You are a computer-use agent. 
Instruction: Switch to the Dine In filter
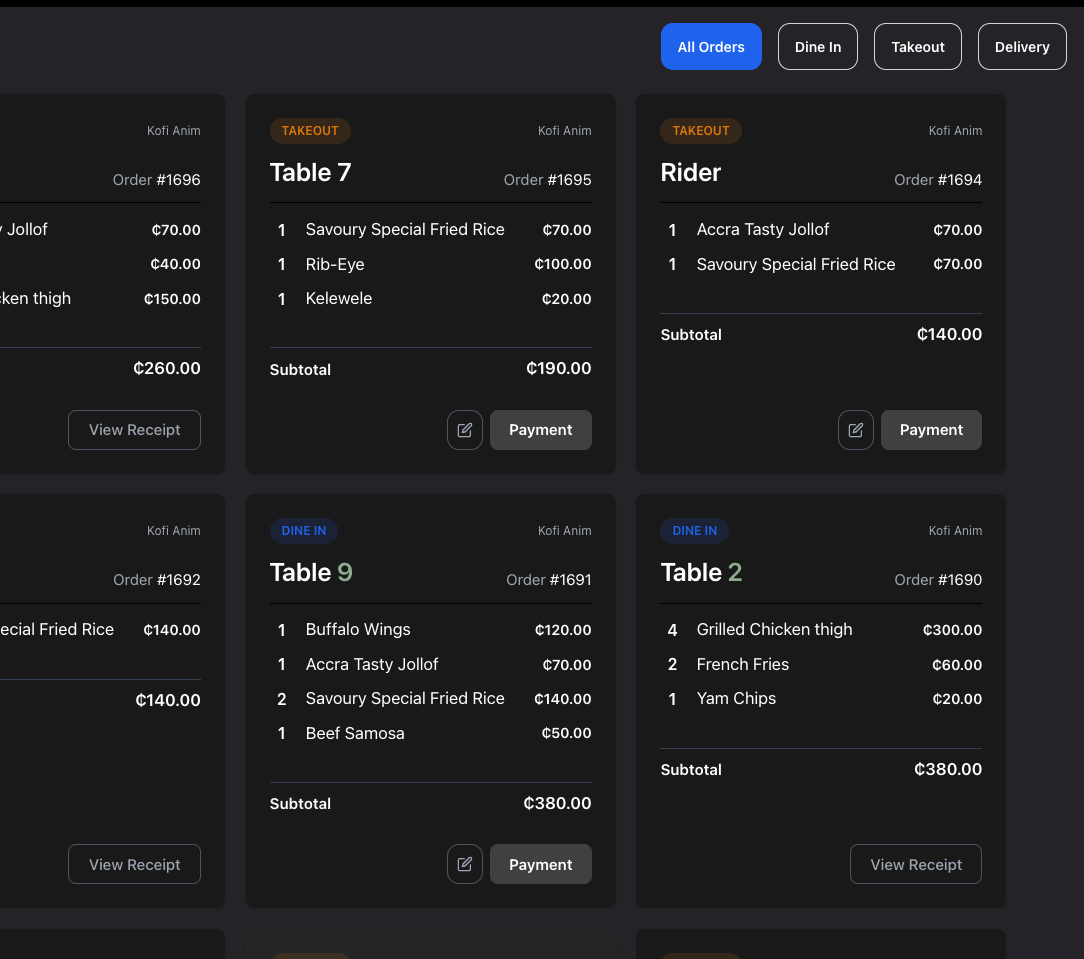click(x=817, y=46)
